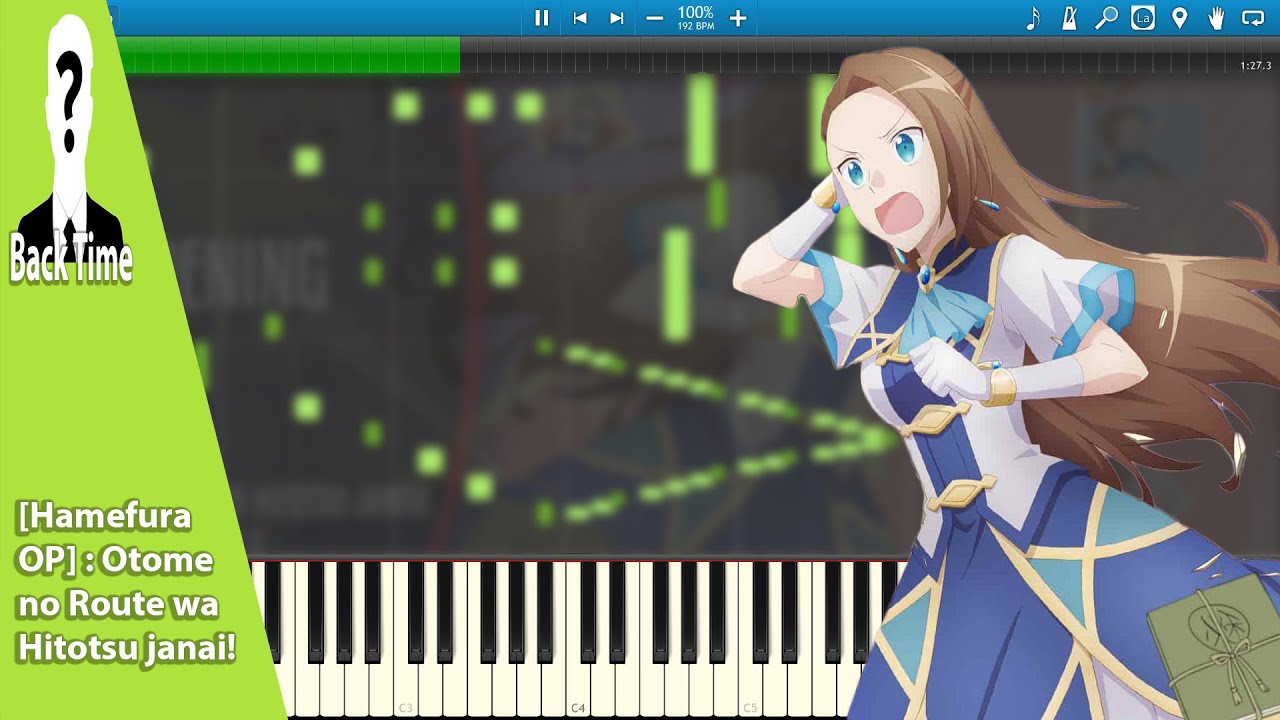The height and width of the screenshot is (720, 1280).
Task: Seek within the green played progress bar
Action: [x=288, y=55]
